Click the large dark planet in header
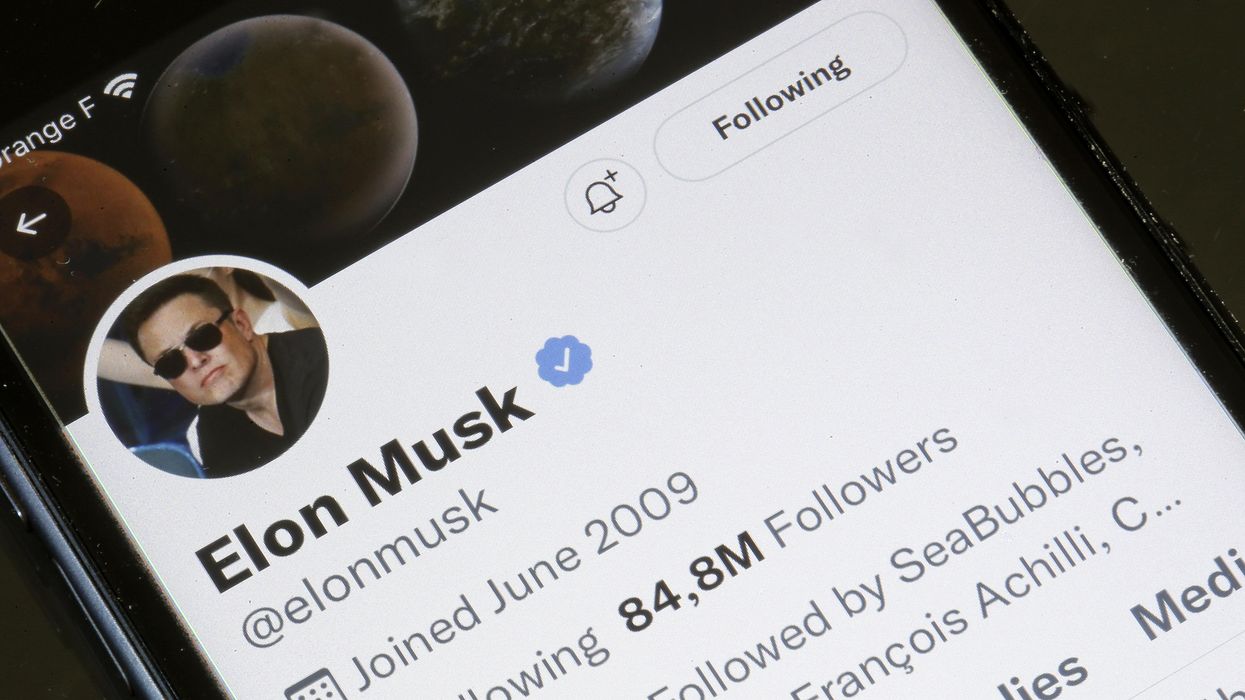The width and height of the screenshot is (1245, 700). pos(279,123)
